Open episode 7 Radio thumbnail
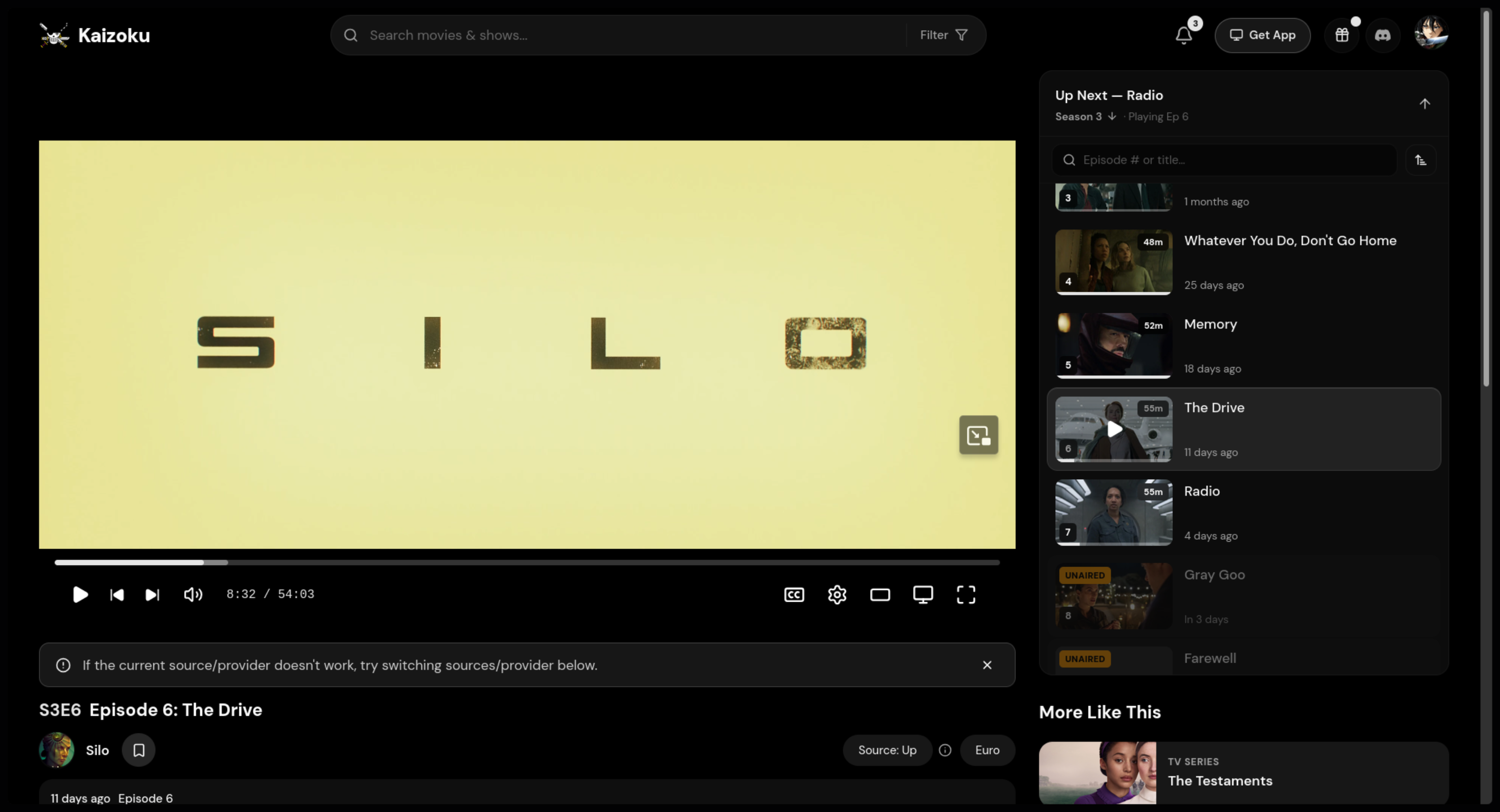1500x812 pixels. [x=1113, y=512]
